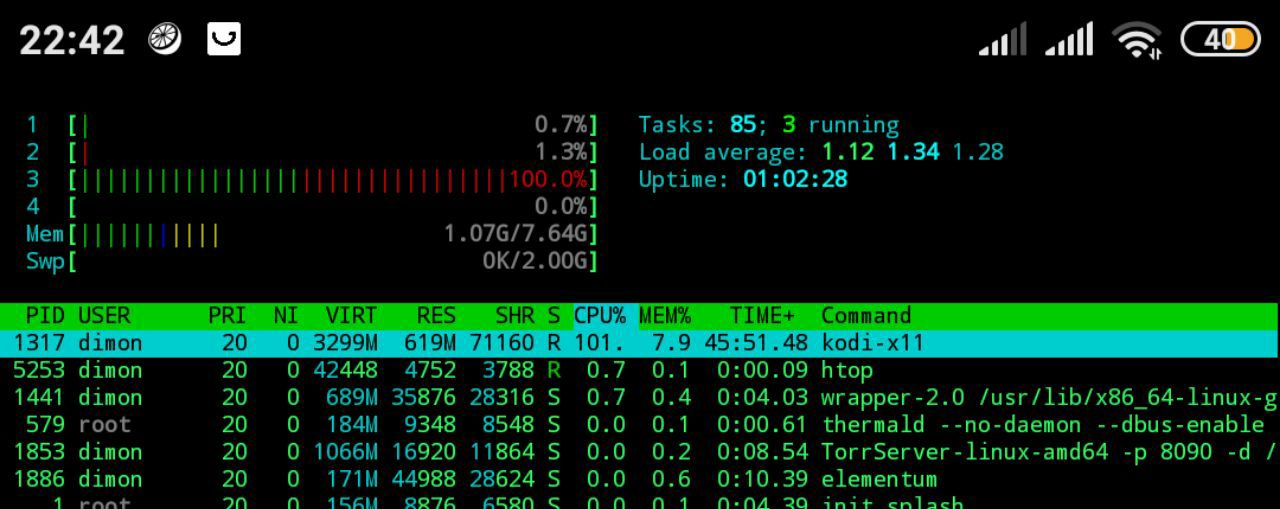1280x509 pixels.
Task: Click PID 579 cell
Action: pyautogui.click(x=46, y=424)
